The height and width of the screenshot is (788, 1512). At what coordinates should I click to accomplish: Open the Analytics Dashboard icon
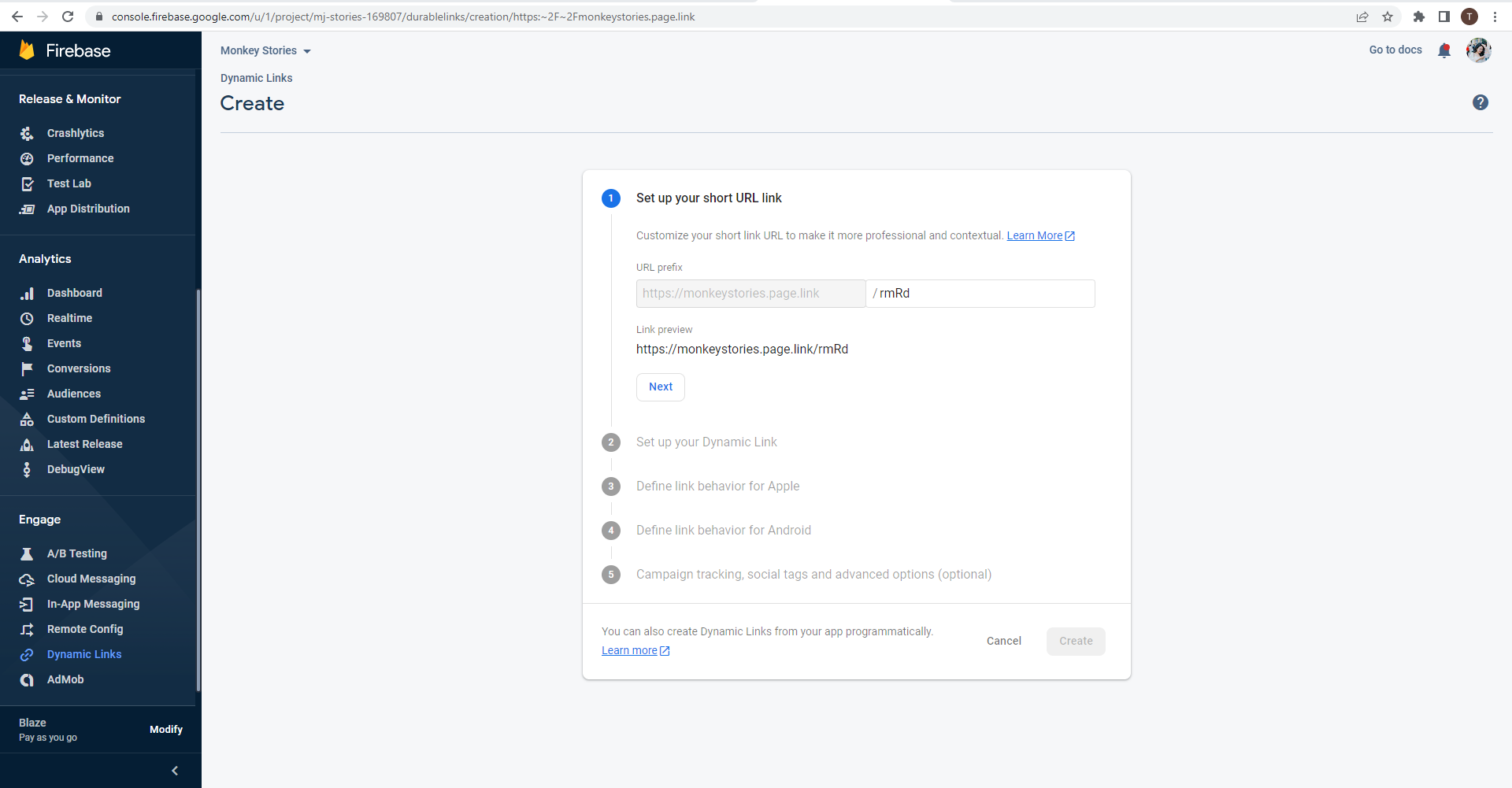click(27, 293)
